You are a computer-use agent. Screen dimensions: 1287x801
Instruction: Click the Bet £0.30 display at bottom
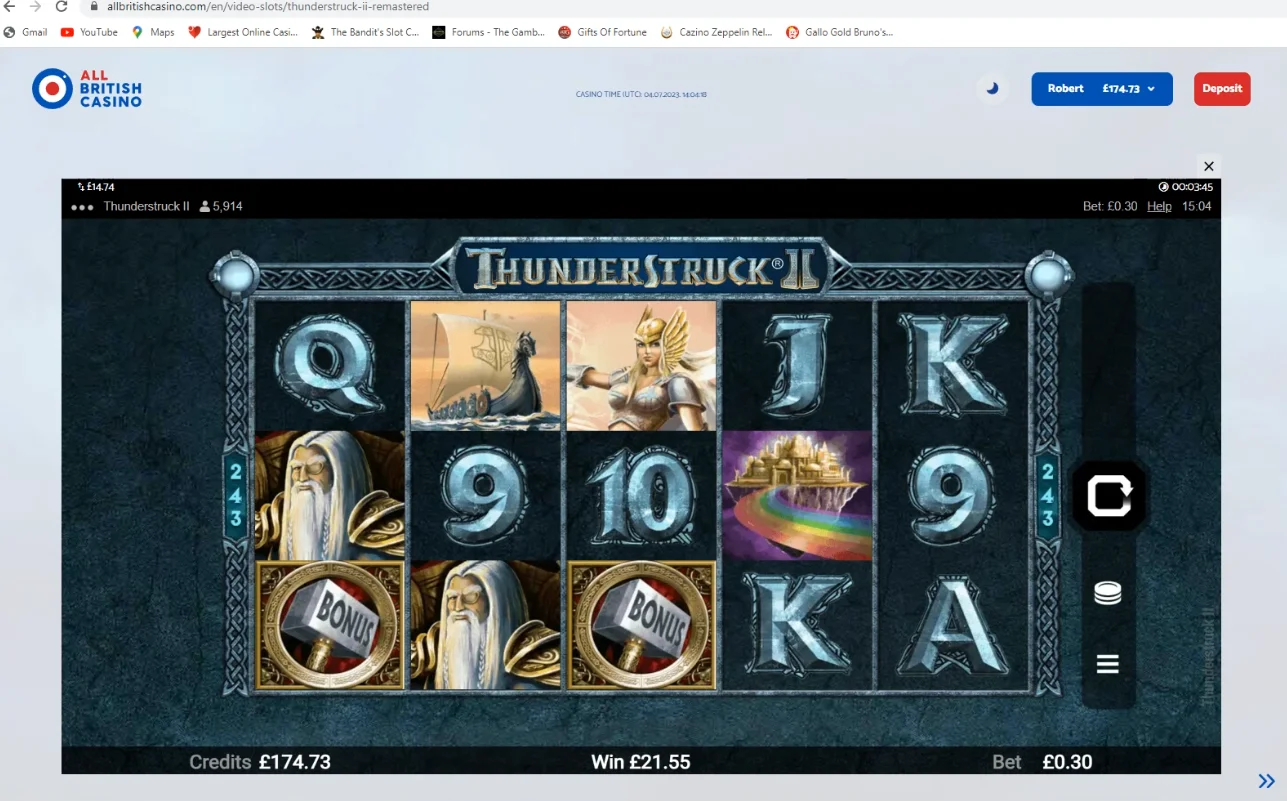coord(1042,762)
